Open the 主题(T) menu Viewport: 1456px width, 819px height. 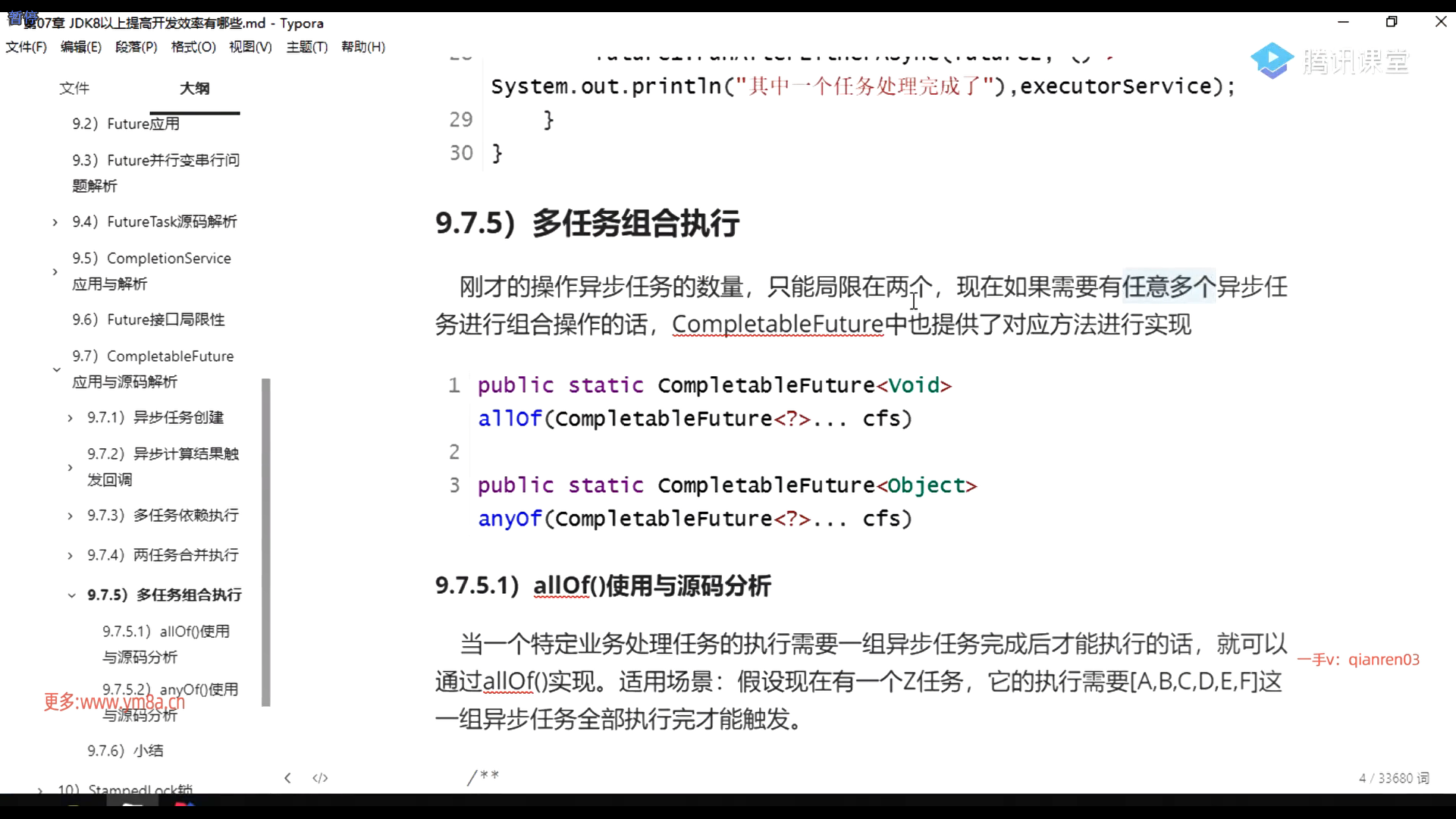[x=306, y=47]
